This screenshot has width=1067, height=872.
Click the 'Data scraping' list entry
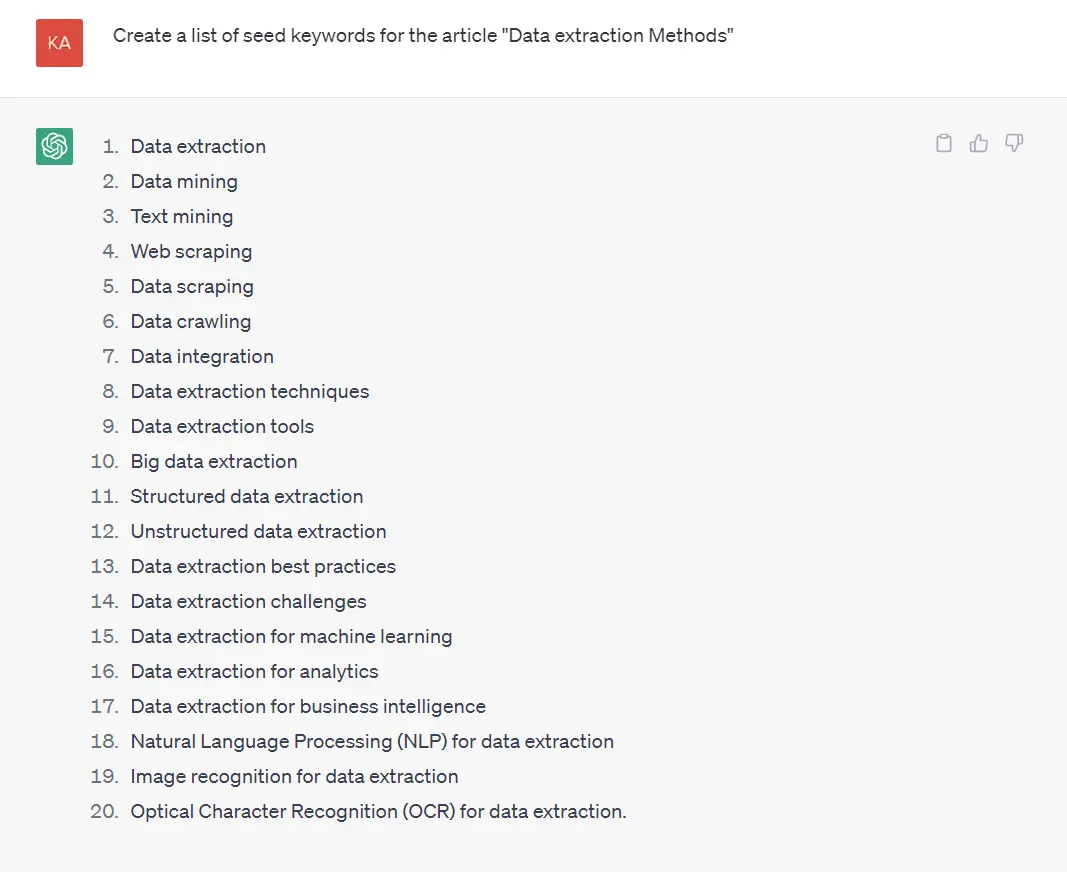[192, 287]
